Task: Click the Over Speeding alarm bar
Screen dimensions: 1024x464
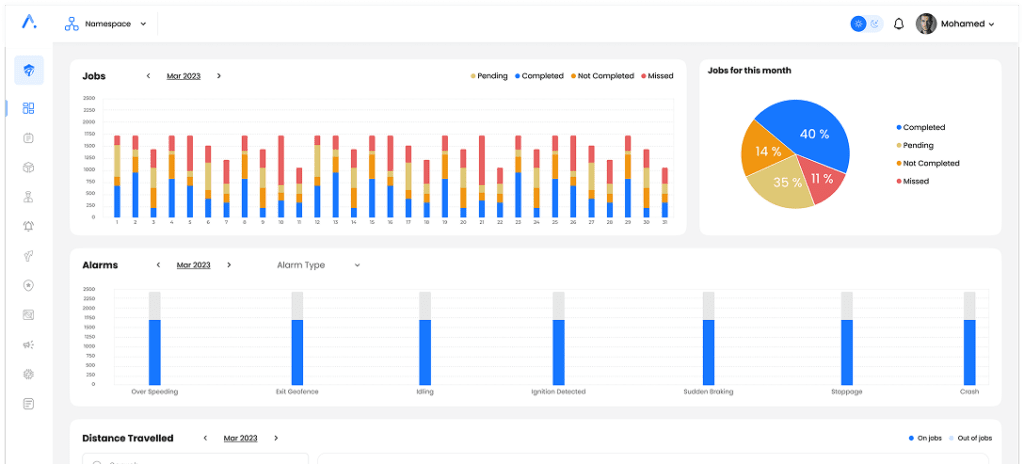Action: coord(154,350)
